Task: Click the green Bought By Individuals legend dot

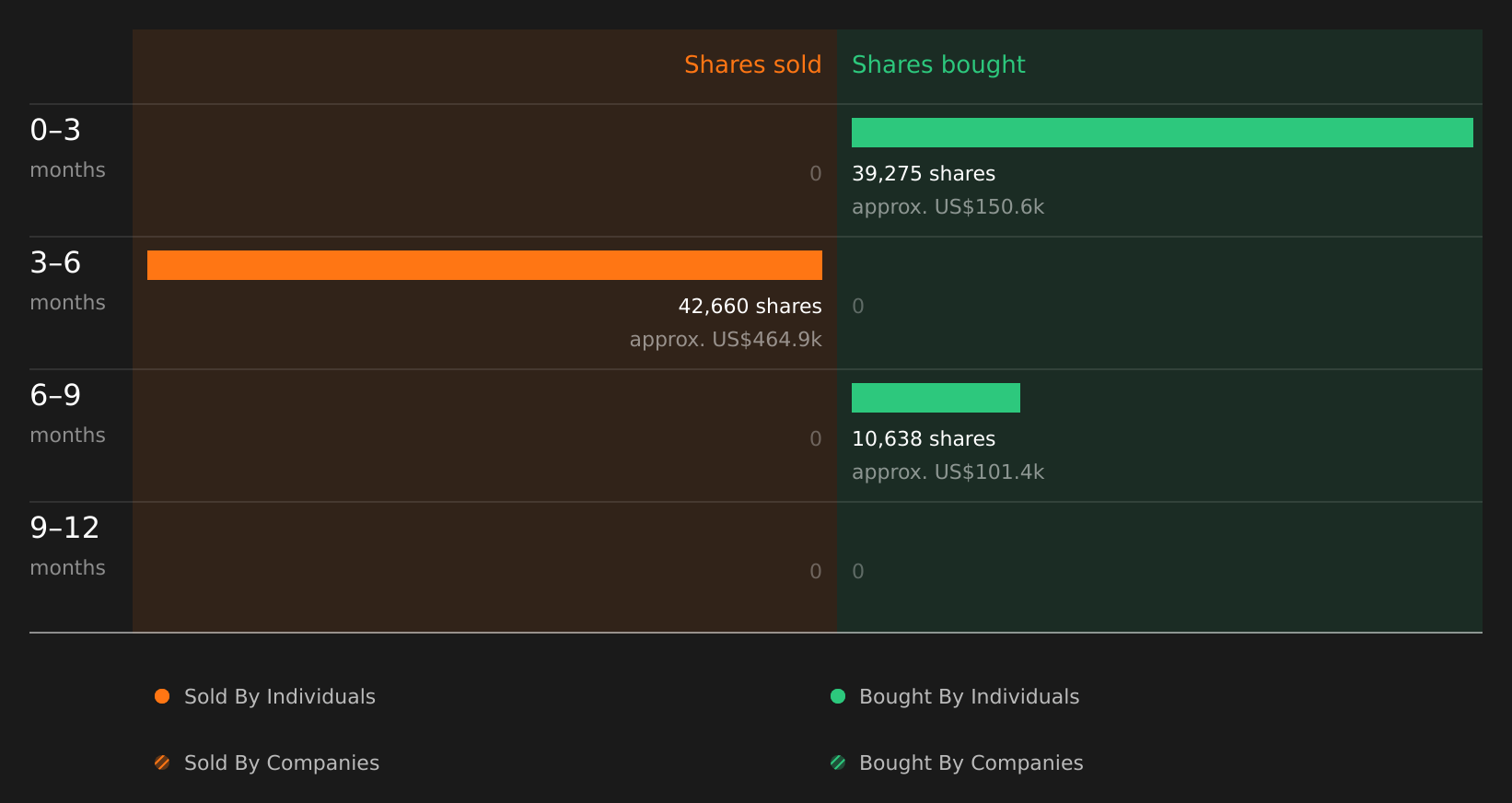Action: 838,696
